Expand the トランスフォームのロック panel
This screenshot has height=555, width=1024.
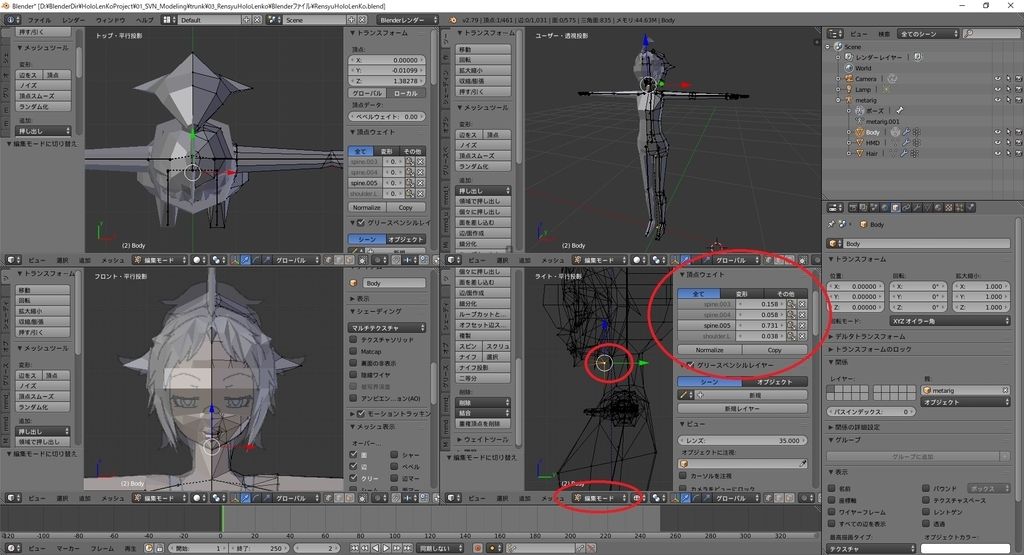tap(871, 349)
